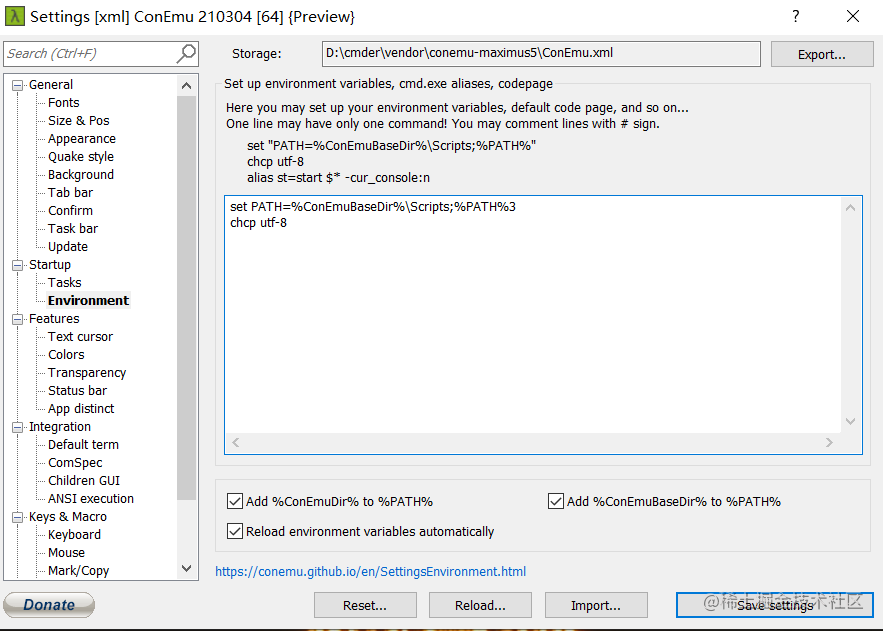This screenshot has height=631, width=883.
Task: Open the Task bar settings page
Action: coord(73,229)
